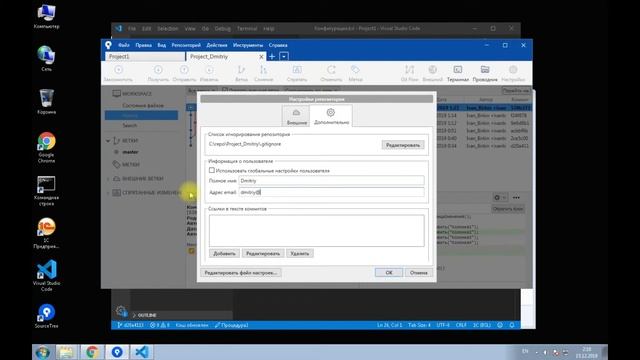Screen dimensions: 640x360
Task: Click the Pull (Получить) toolbar icon
Action: [158, 73]
